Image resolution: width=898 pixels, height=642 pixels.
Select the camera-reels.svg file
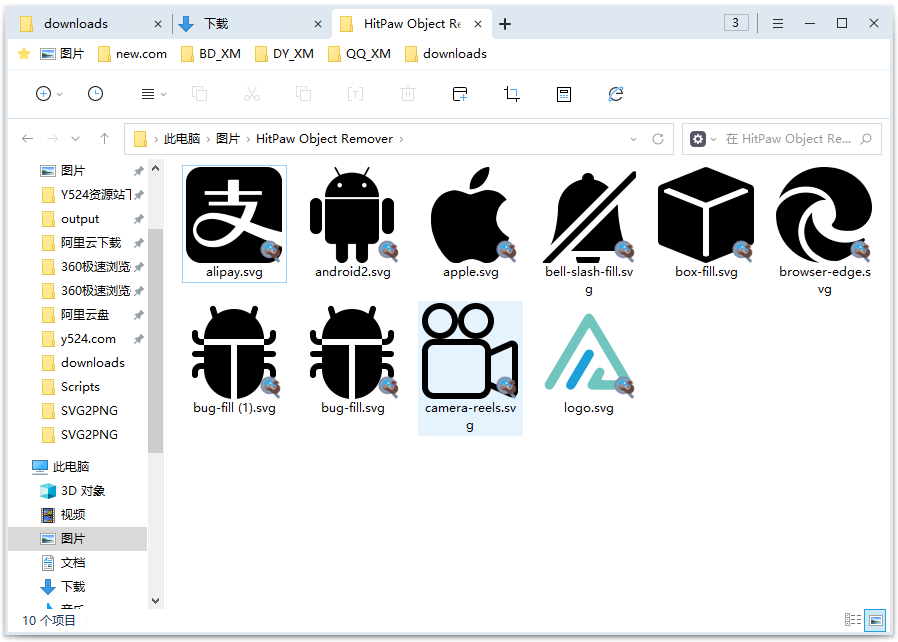point(470,368)
